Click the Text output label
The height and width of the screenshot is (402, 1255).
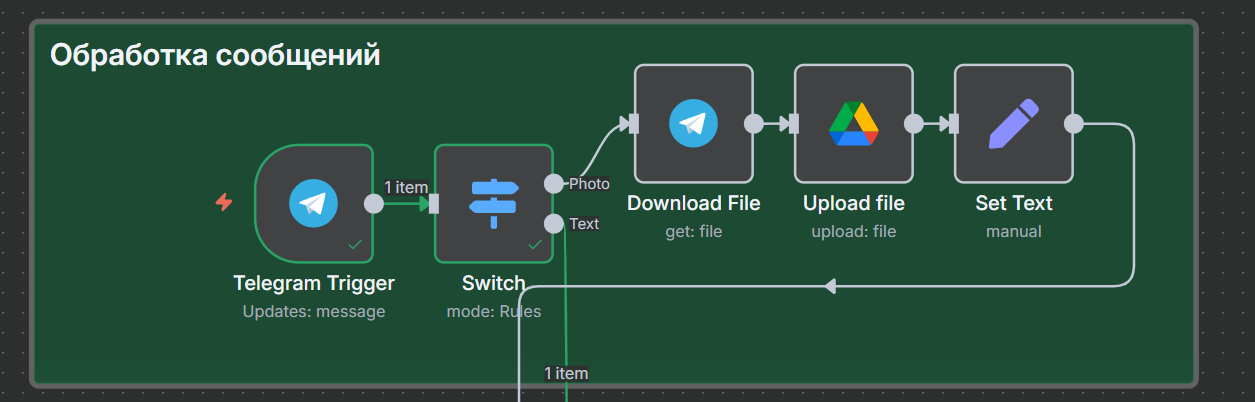click(584, 224)
